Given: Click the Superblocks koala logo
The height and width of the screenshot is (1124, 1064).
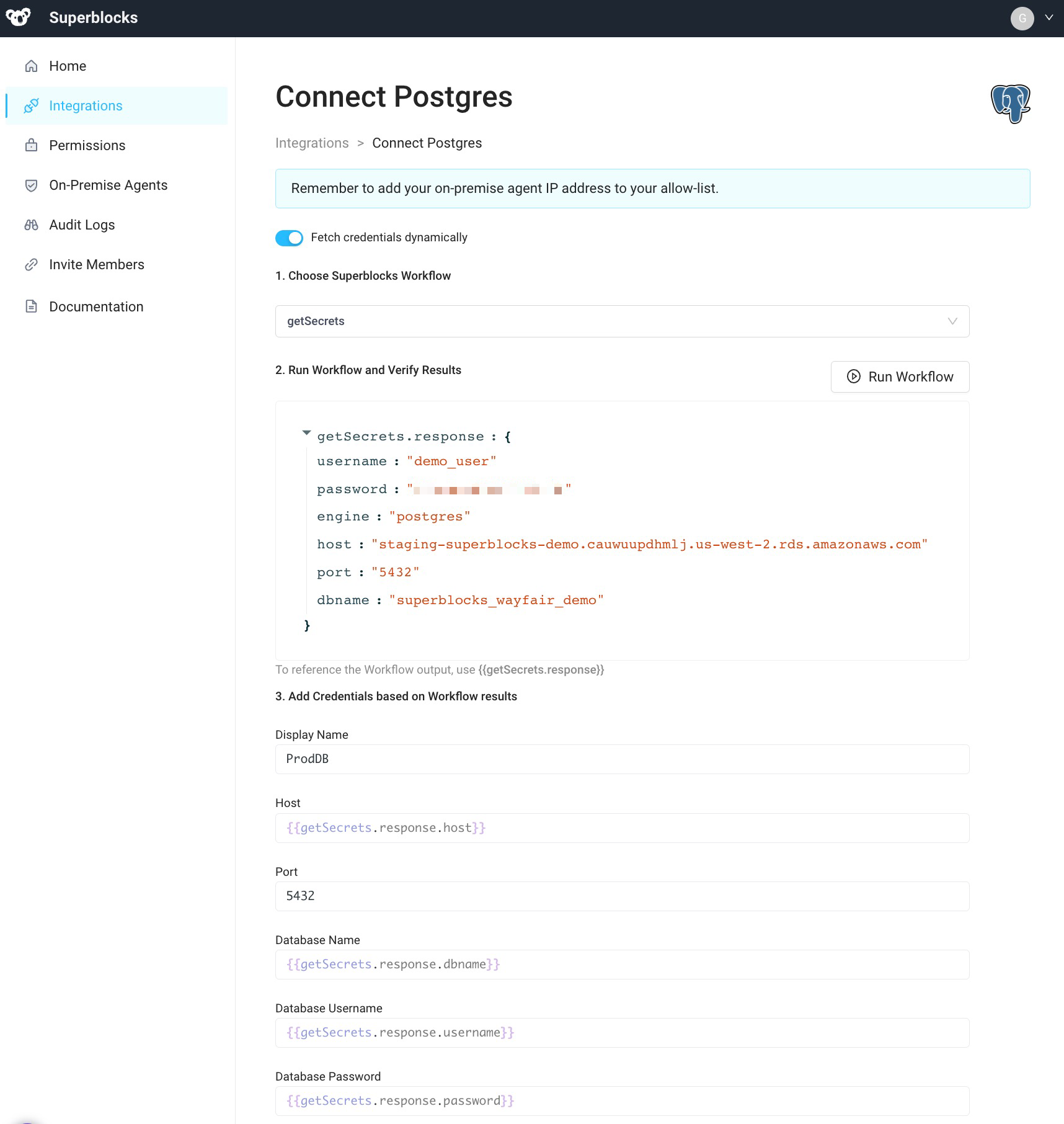Looking at the screenshot, I should [19, 17].
